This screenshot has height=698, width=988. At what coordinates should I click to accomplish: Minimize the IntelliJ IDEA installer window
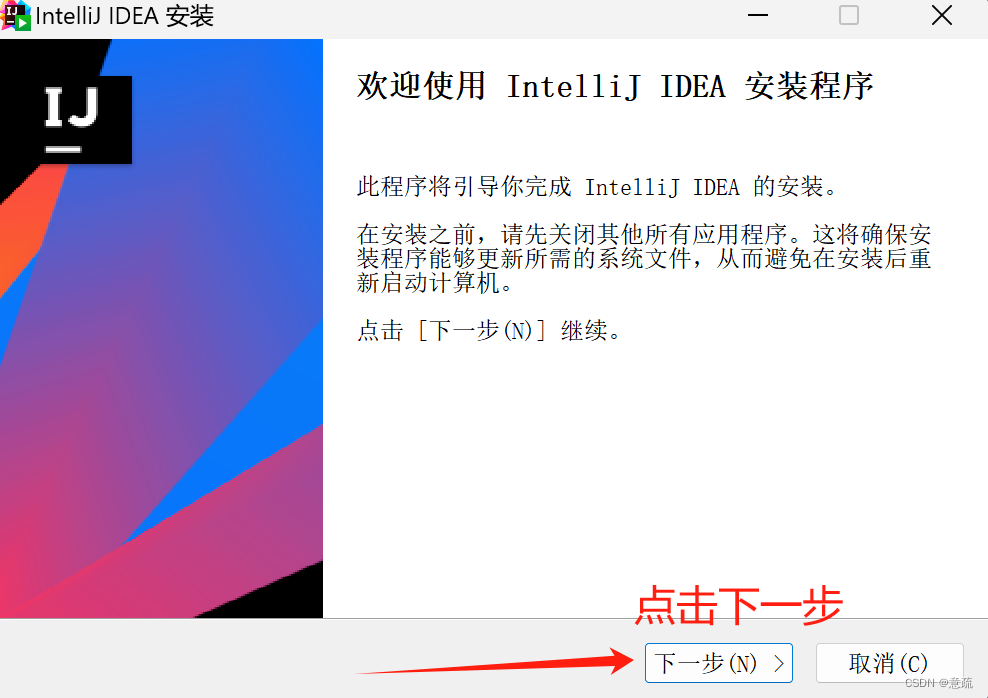coord(757,15)
